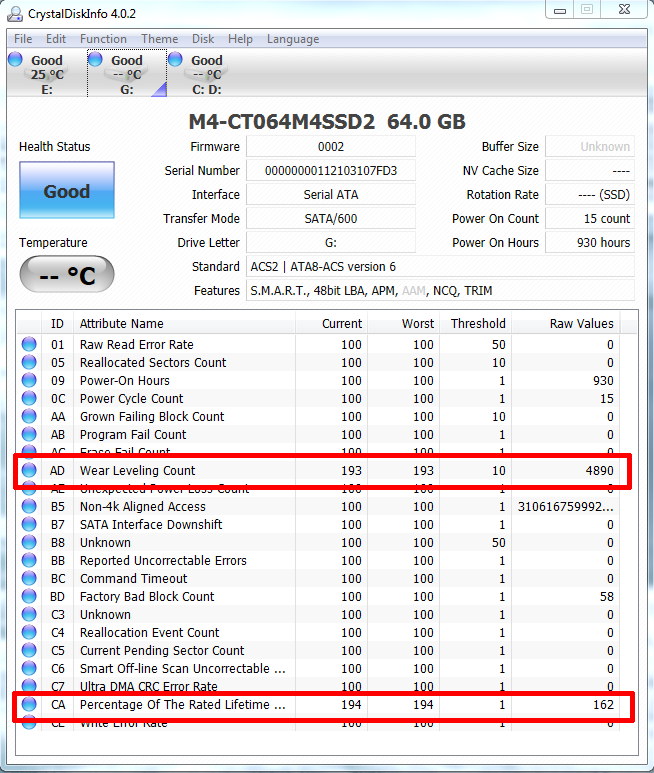Screen dimensions: 654x773
Task: Click the M4-CT064M4SSD2 64.0 GB model title
Action: [327, 122]
